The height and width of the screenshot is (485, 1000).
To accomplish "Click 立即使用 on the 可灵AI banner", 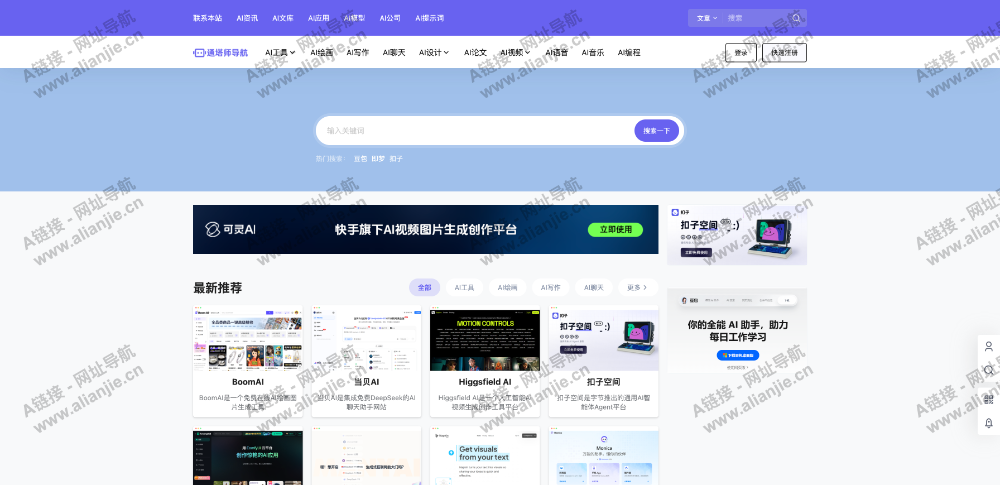I will click(615, 230).
